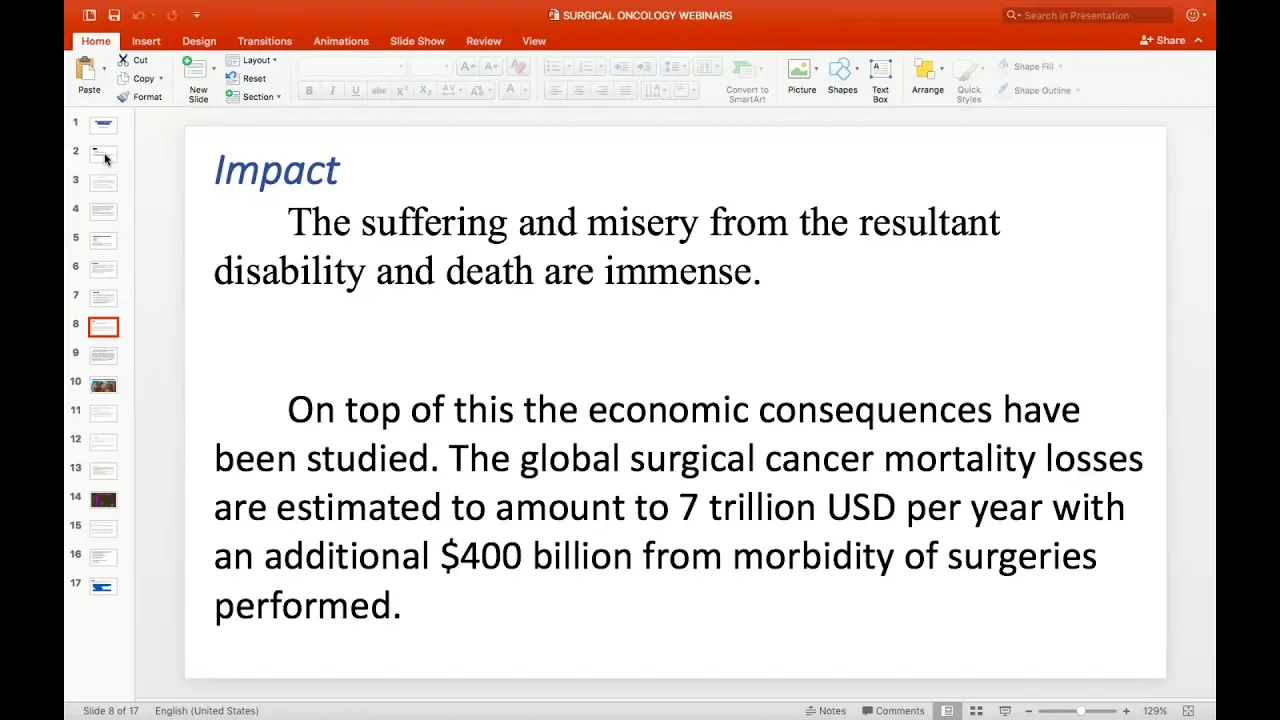Switch to the Insert tab

(146, 41)
